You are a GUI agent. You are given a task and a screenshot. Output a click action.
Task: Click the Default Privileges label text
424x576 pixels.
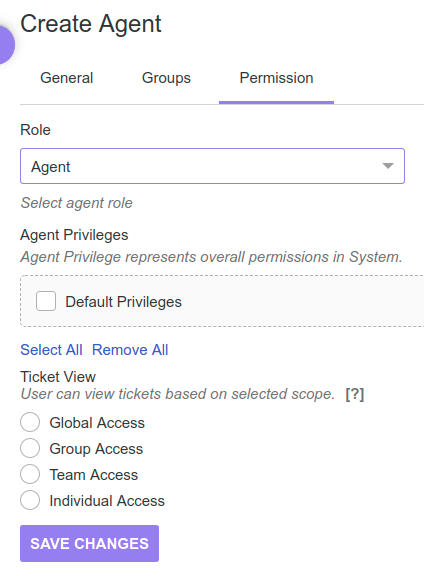123,302
